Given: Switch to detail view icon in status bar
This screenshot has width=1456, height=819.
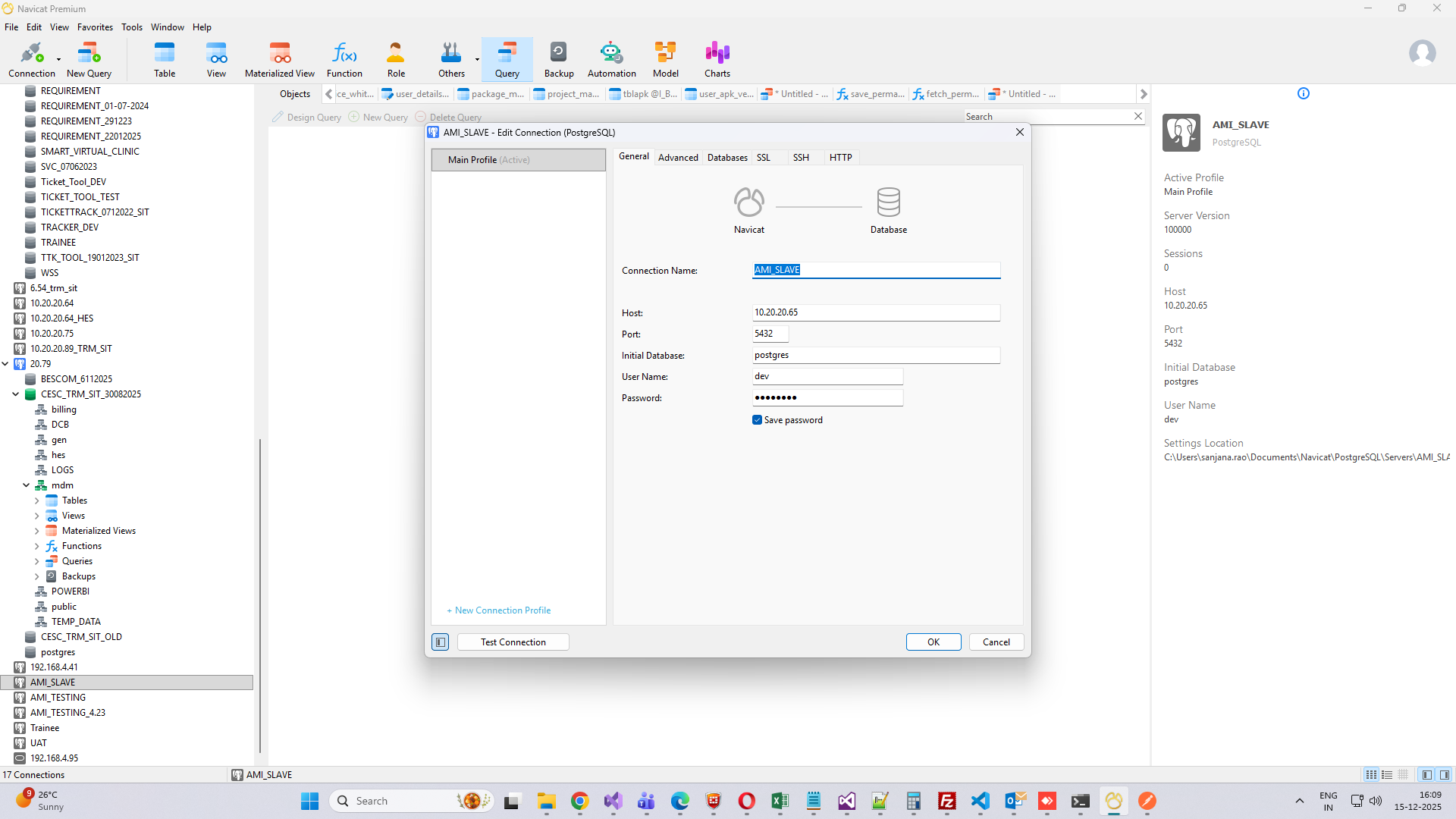Looking at the screenshot, I should pos(1387,775).
